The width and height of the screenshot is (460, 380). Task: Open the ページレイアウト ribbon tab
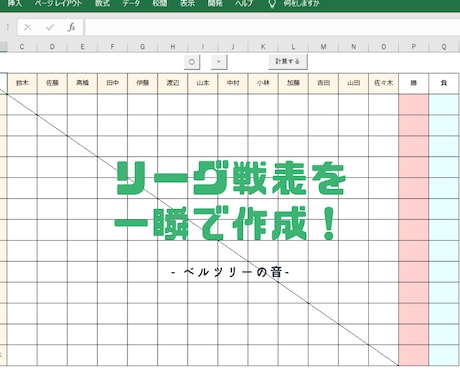(58, 4)
